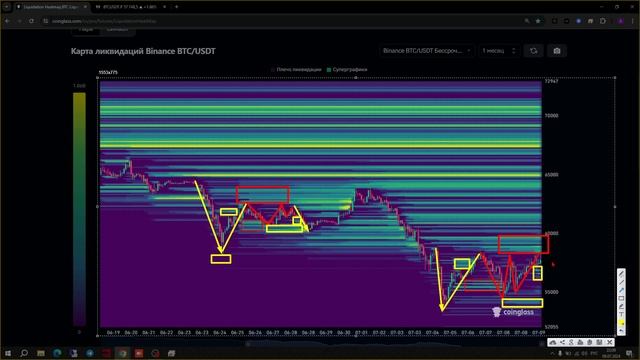Click the 07-01 date axis label
Image resolution: width=640 pixels, height=360 pixels.
tap(361, 333)
